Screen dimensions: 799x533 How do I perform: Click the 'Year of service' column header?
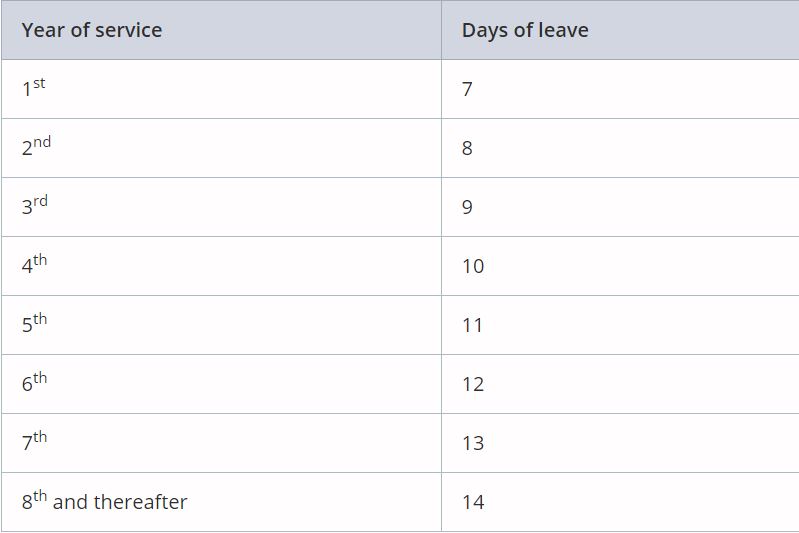(92, 30)
